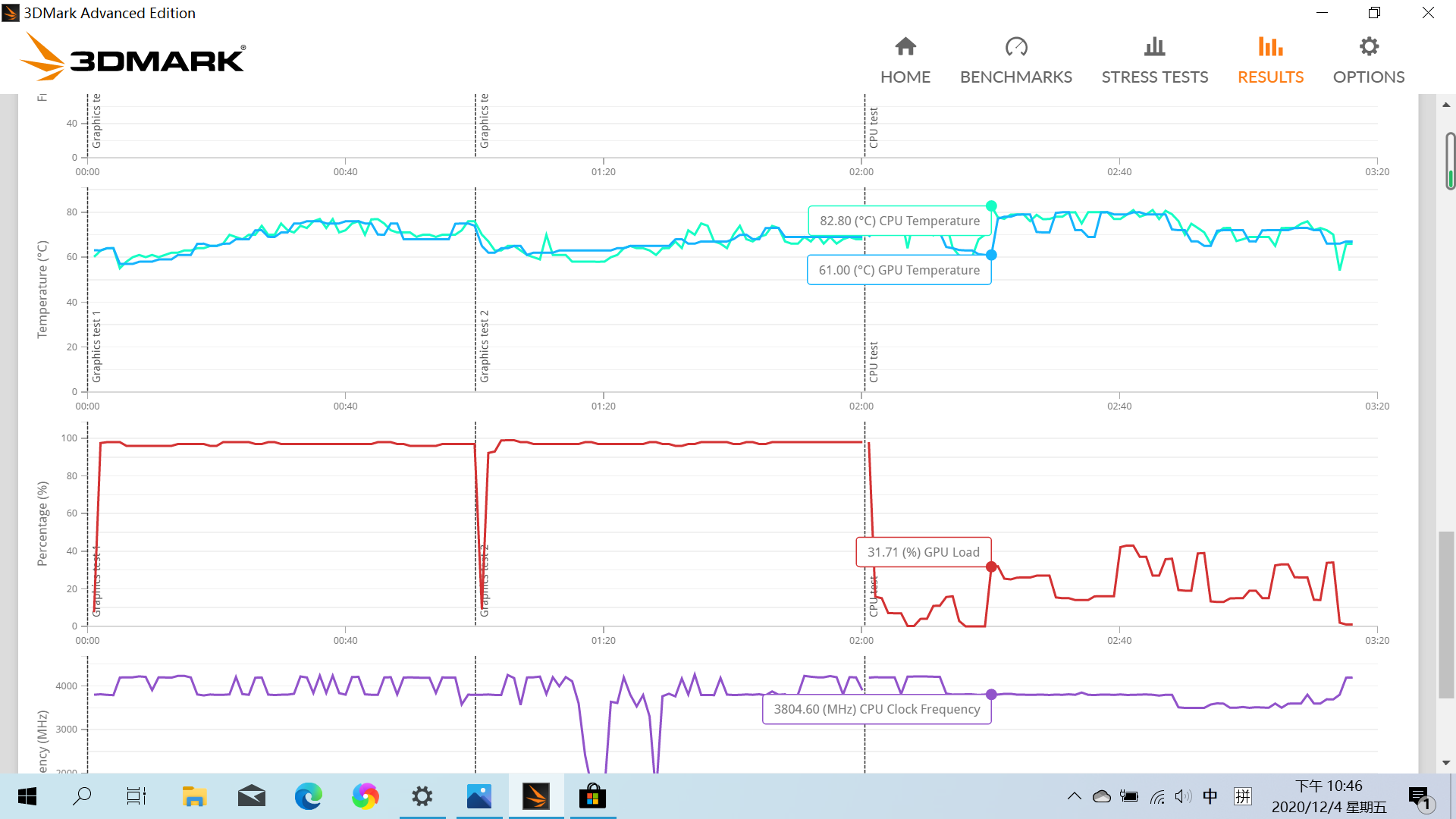Image resolution: width=1456 pixels, height=819 pixels.
Task: Open the OPTIONS tab
Action: (x=1369, y=61)
